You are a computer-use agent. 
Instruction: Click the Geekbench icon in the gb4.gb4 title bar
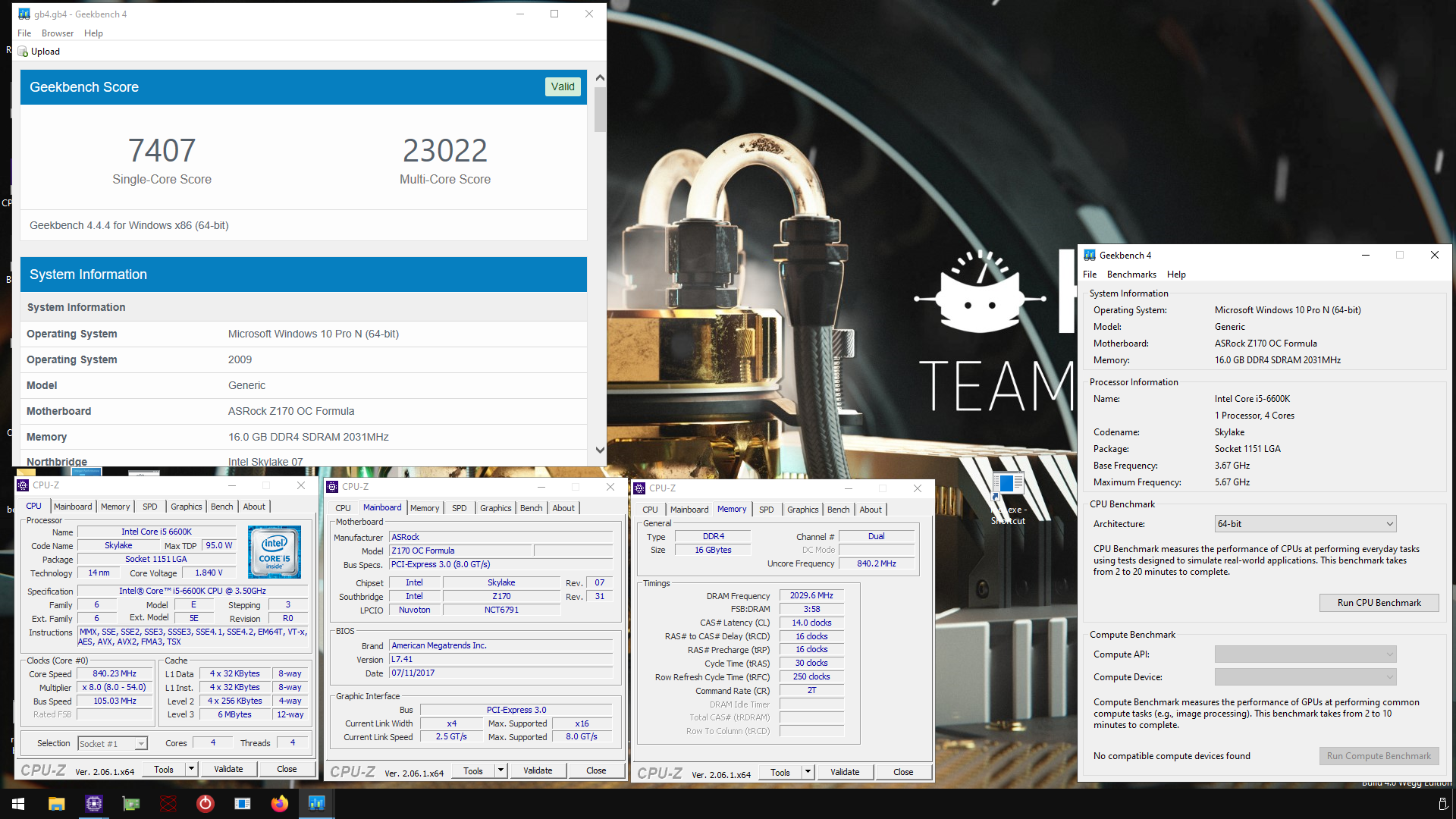(24, 14)
